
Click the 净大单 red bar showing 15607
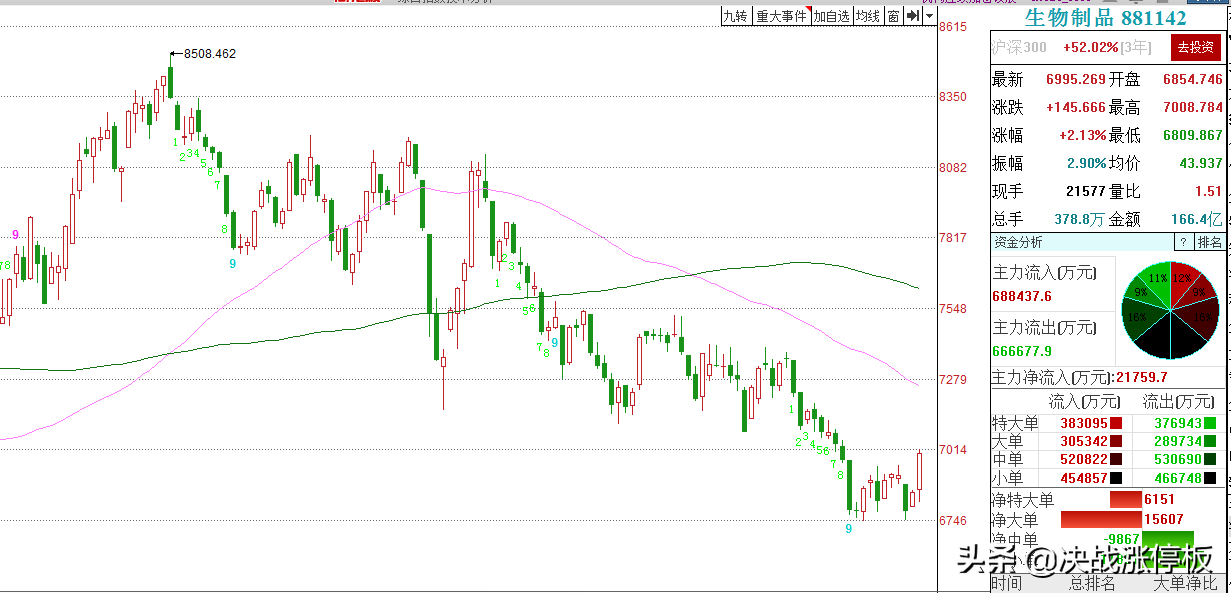pyautogui.click(x=1100, y=519)
